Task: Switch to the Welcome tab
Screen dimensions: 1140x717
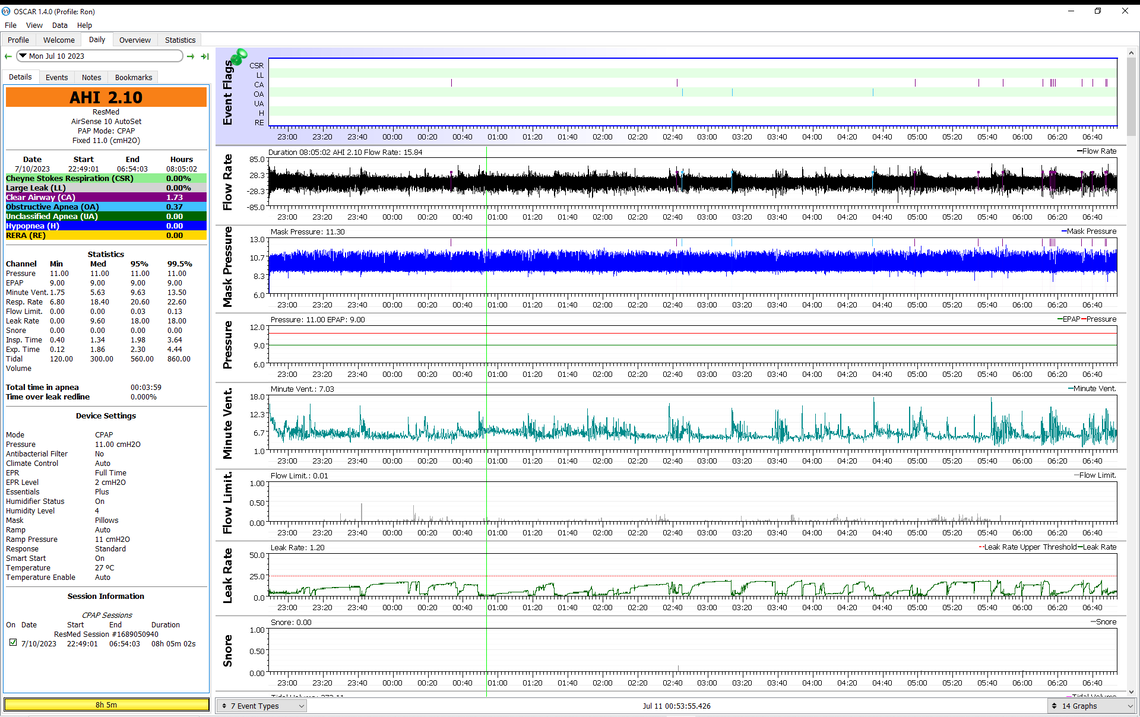Action: click(58, 40)
